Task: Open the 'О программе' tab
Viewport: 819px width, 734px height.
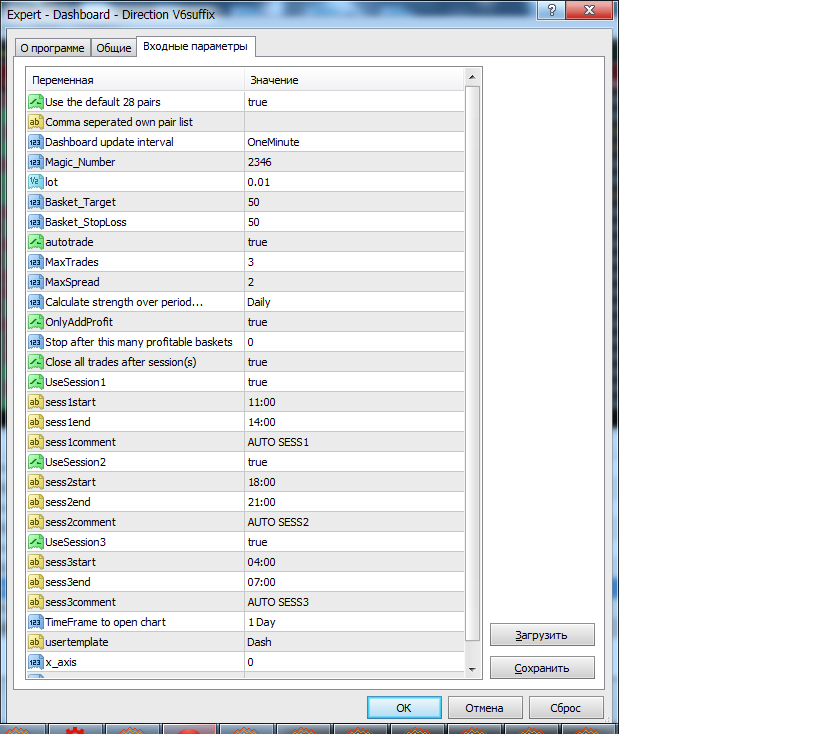Action: [x=52, y=48]
